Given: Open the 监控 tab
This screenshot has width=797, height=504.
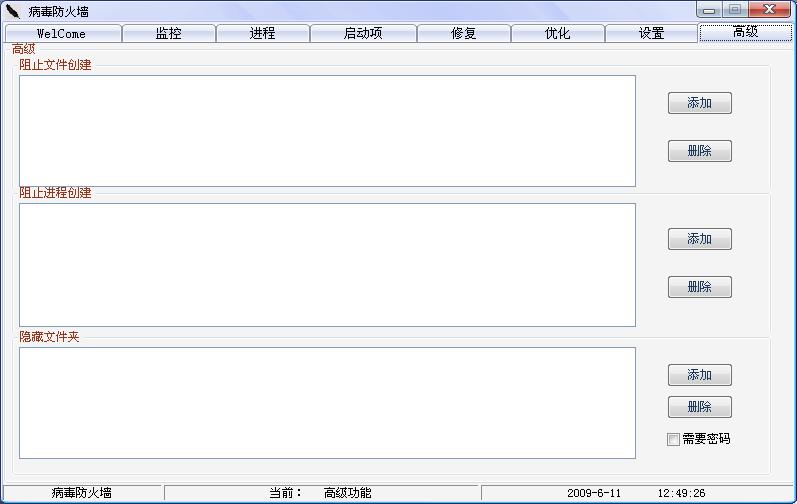Looking at the screenshot, I should pyautogui.click(x=169, y=33).
